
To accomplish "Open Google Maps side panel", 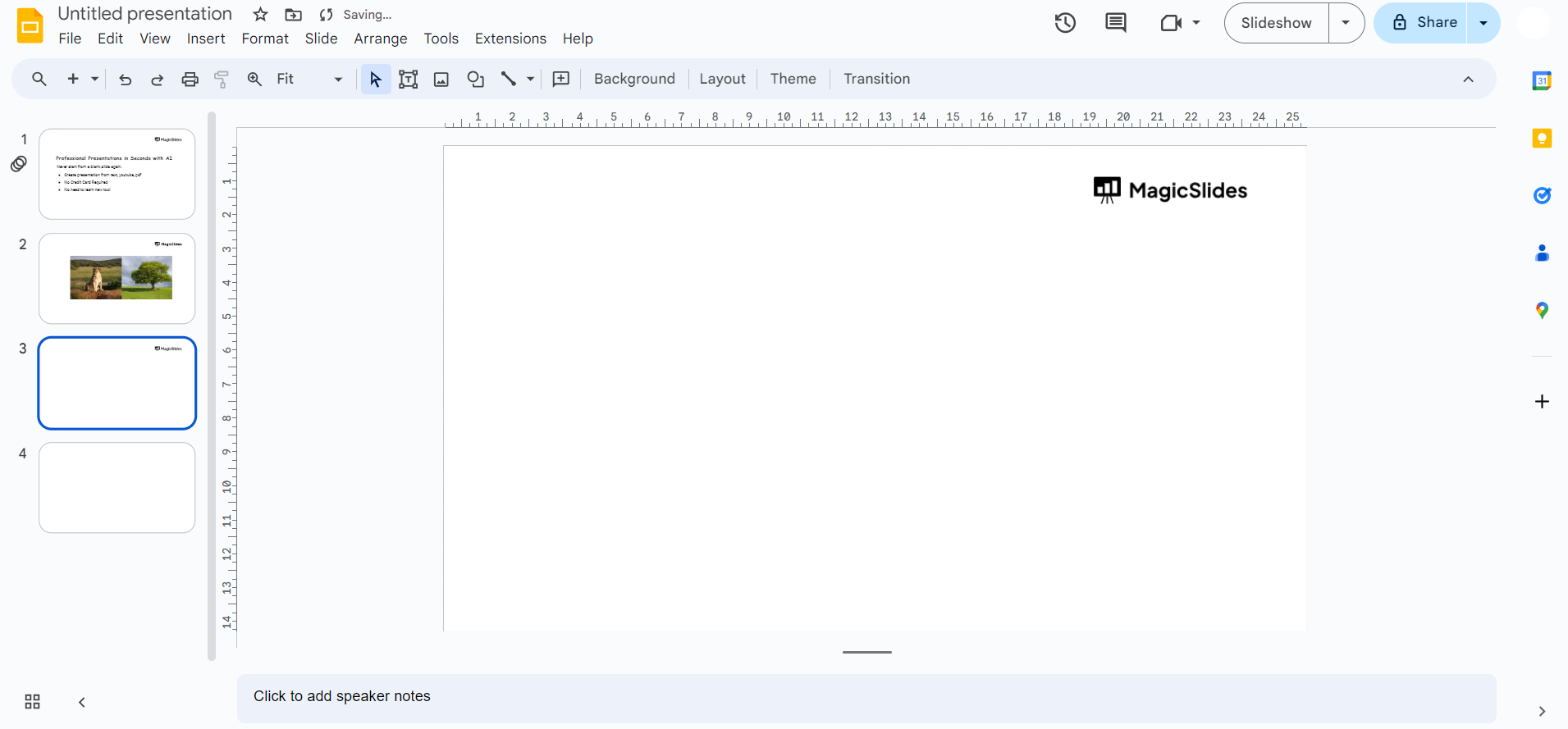I will point(1542,311).
